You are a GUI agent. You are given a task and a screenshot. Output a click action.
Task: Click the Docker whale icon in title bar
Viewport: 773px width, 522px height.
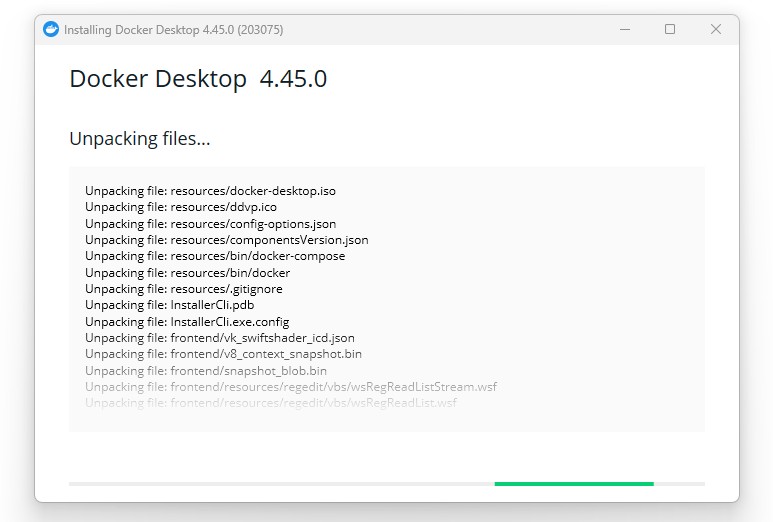pos(51,30)
